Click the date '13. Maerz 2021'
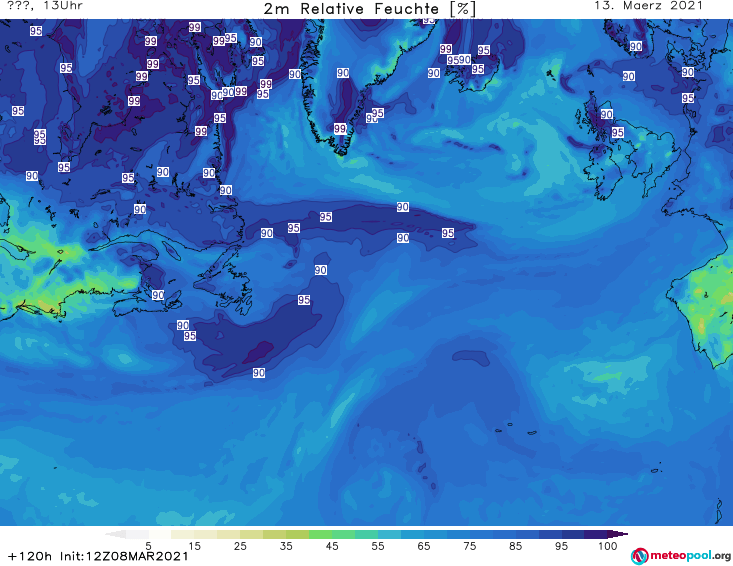This screenshot has height=566, width=733. [648, 6]
